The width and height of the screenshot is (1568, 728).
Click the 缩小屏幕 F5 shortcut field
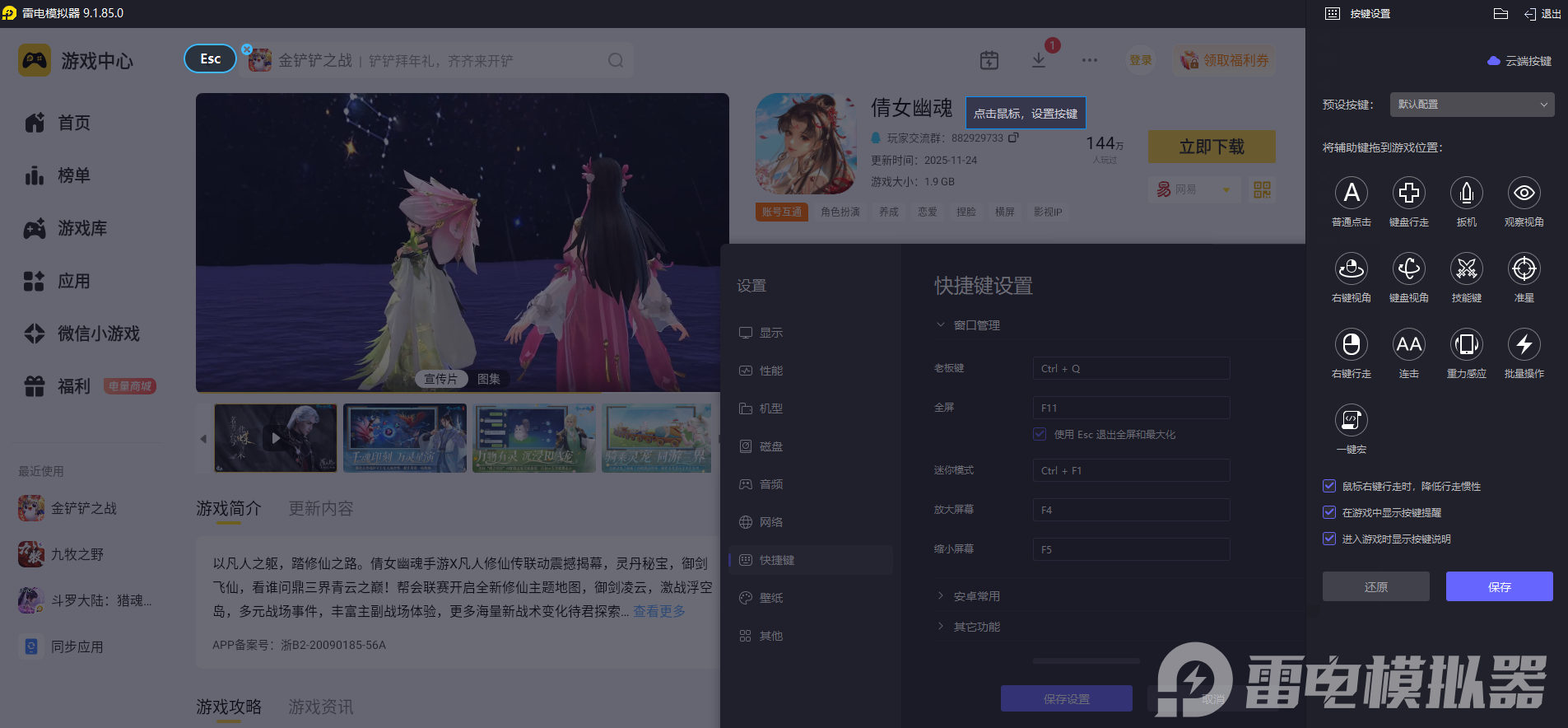coord(1131,549)
